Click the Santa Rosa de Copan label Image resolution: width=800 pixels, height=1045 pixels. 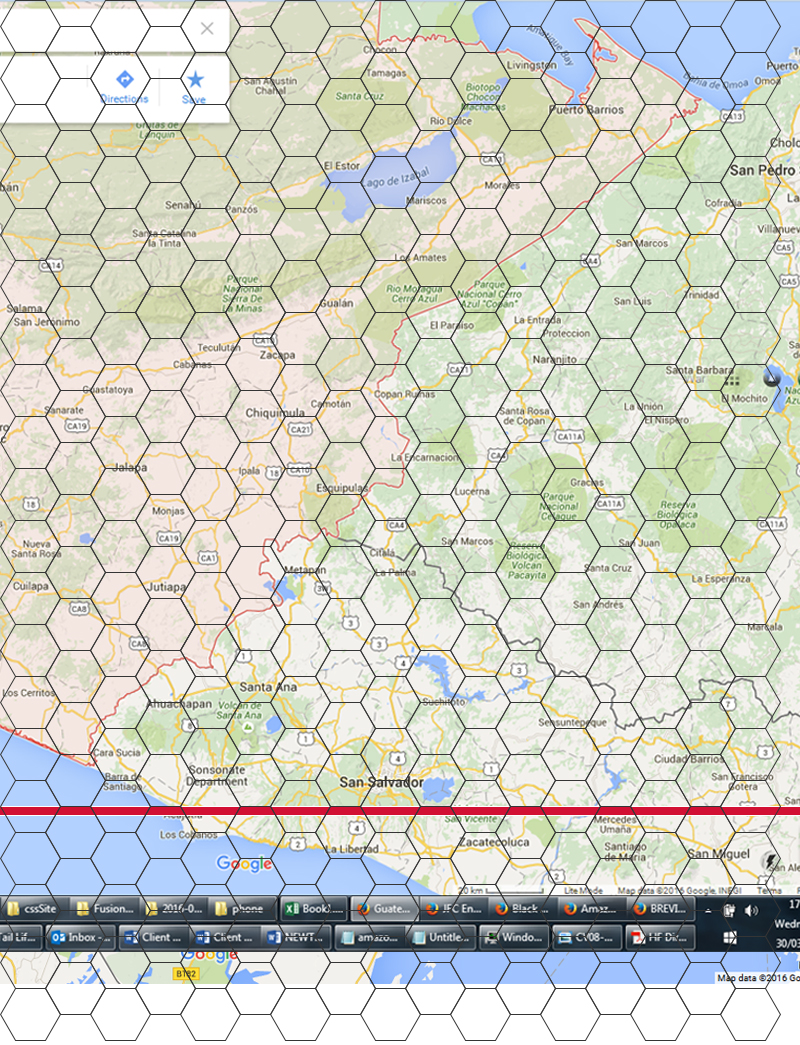(x=524, y=416)
